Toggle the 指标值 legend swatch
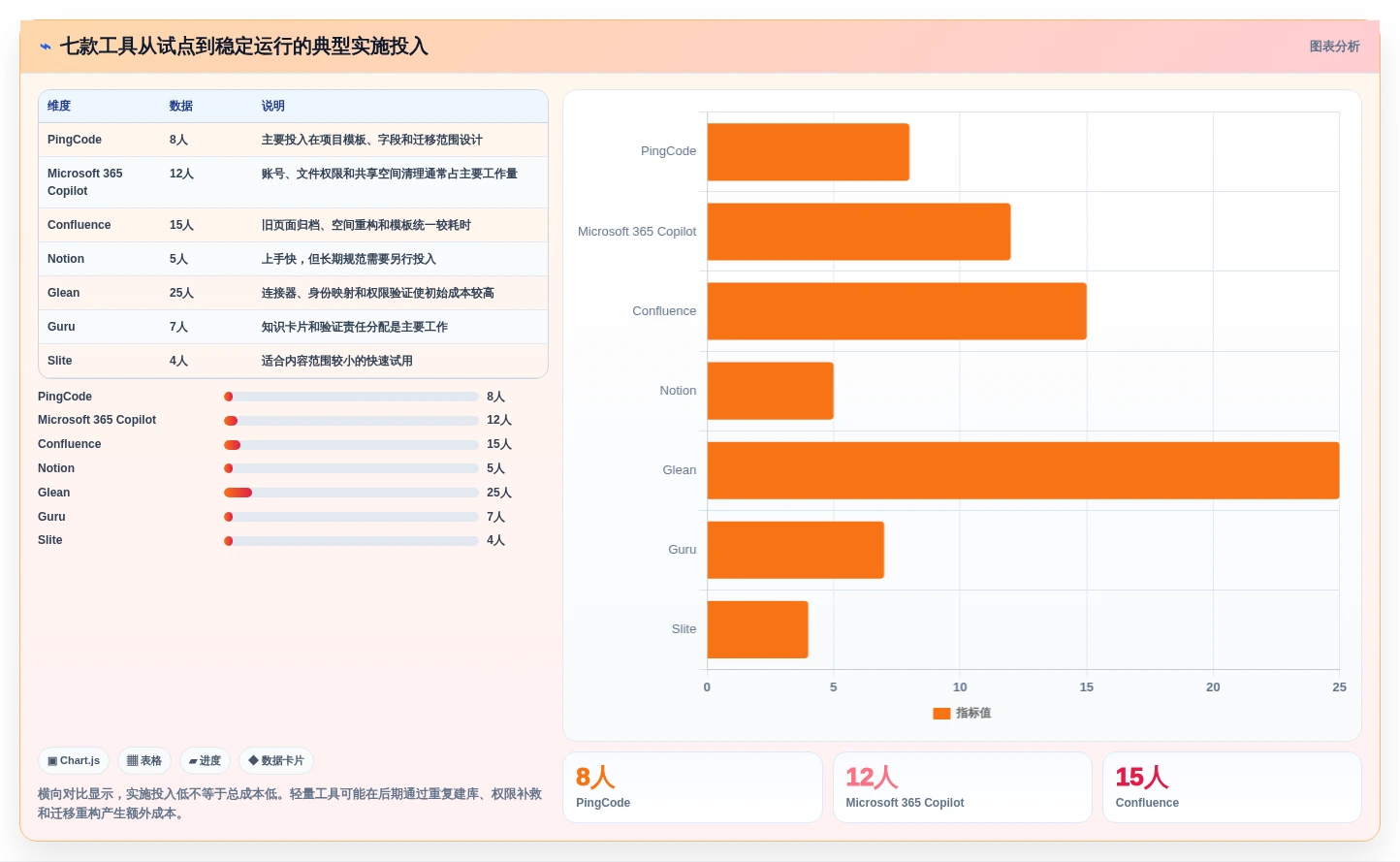Image resolution: width=1400 pixels, height=862 pixels. point(940,714)
